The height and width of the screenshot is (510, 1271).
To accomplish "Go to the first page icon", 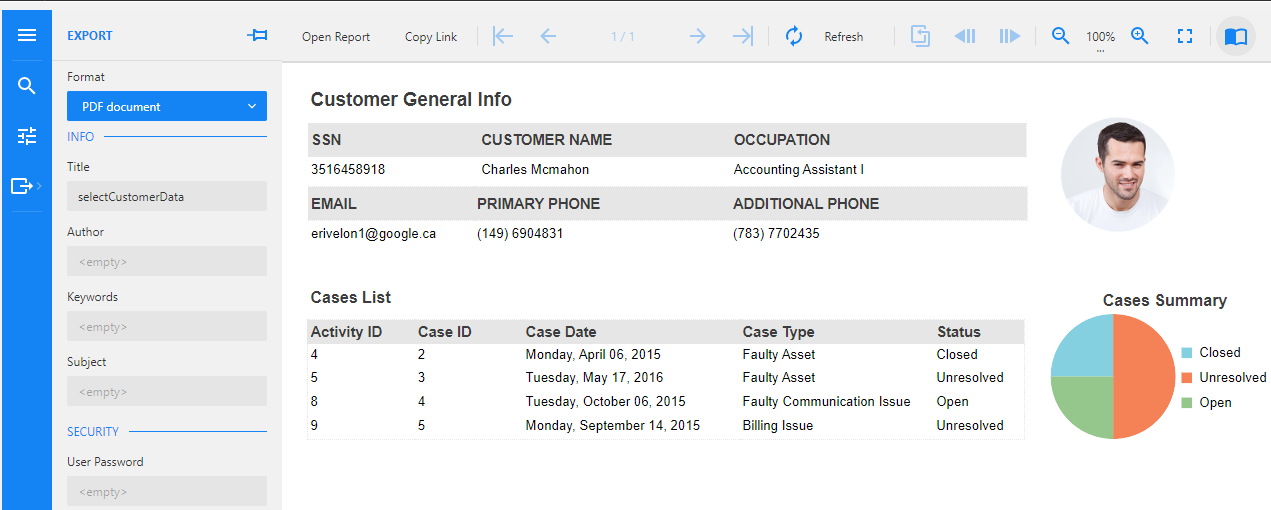I will [x=503, y=36].
